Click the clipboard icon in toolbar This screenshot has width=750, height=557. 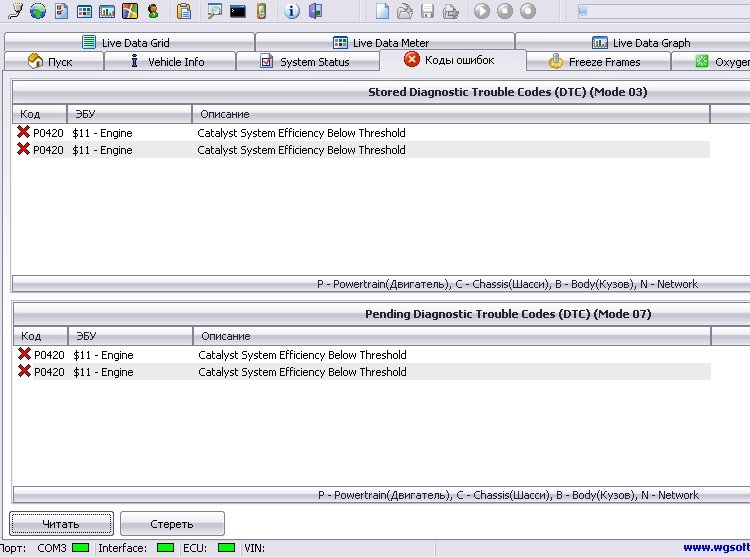coord(184,12)
